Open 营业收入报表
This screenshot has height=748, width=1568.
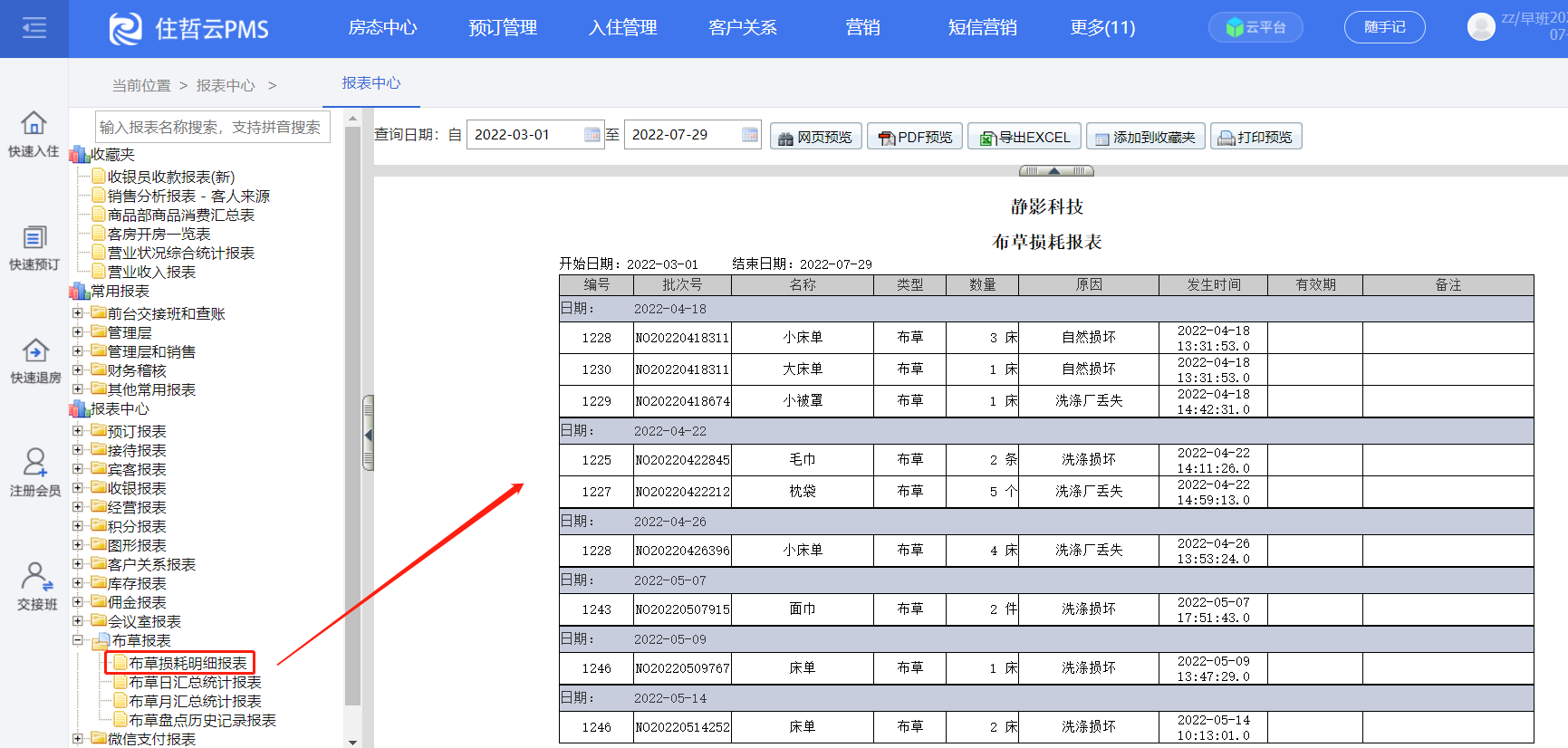tap(151, 272)
